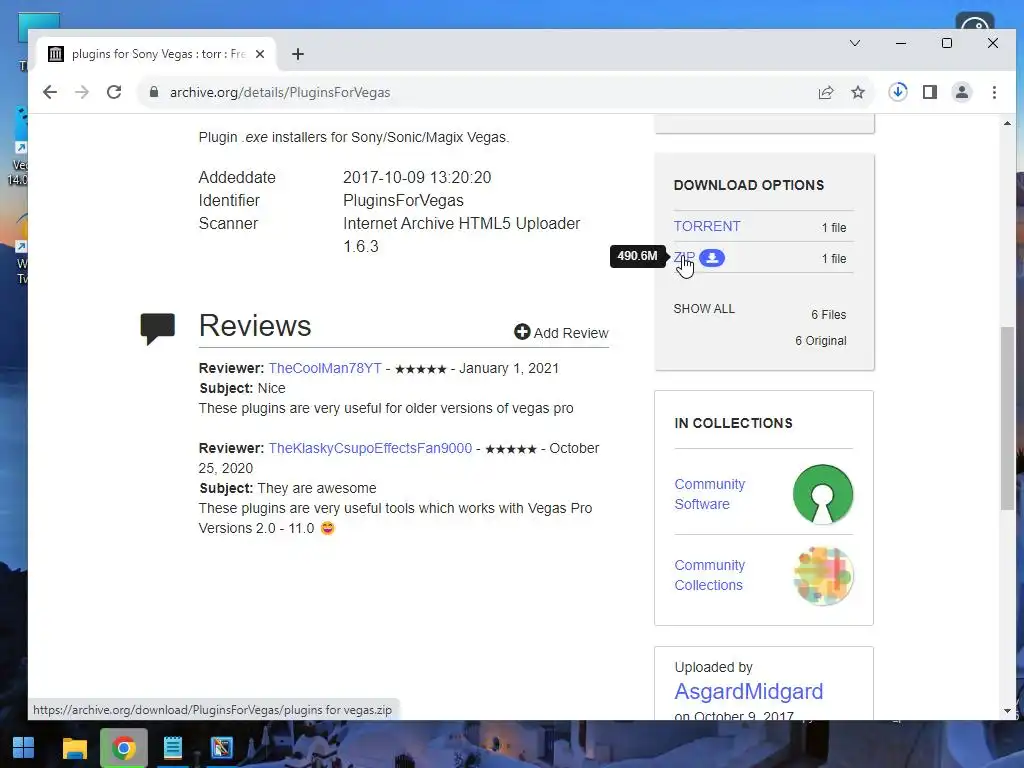The height and width of the screenshot is (768, 1024).
Task: Open a new browser tab
Action: [x=298, y=54]
